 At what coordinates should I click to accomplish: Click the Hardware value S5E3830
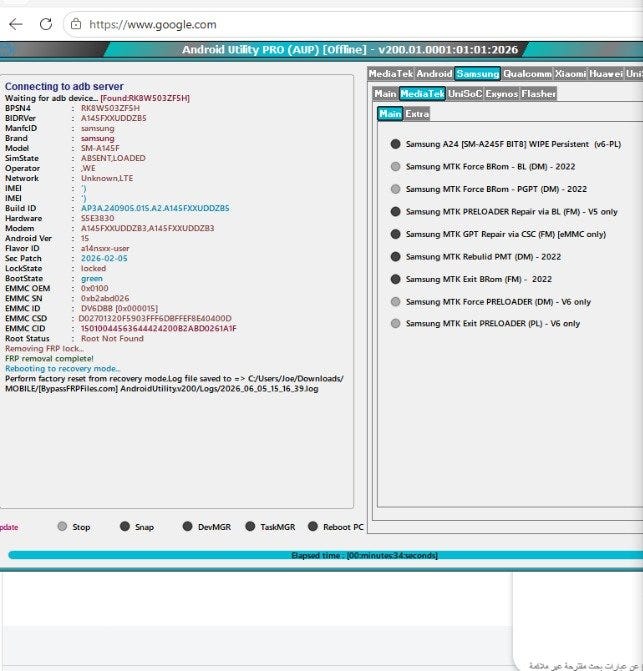click(98, 218)
